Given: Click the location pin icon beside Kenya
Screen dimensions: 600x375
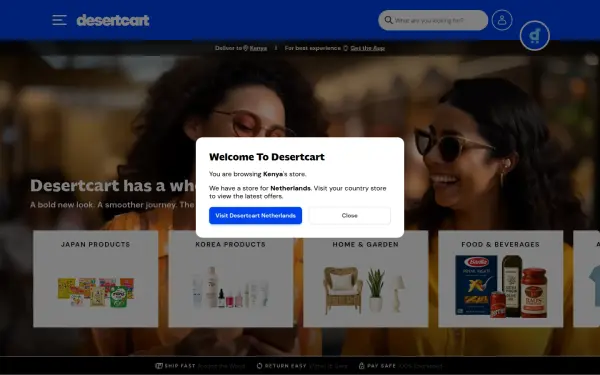Looking at the screenshot, I should click(x=246, y=48).
